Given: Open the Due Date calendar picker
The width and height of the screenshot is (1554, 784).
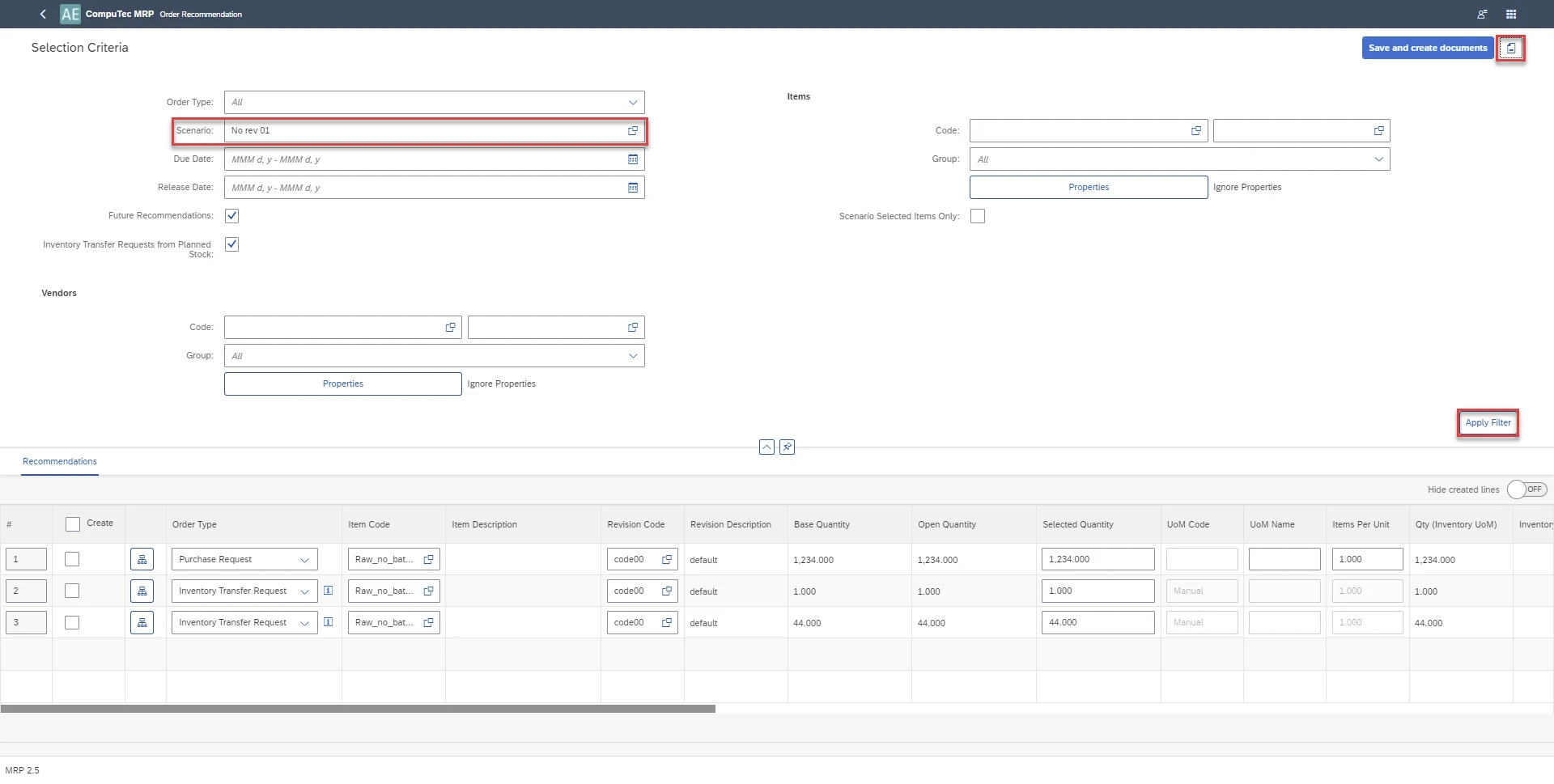Looking at the screenshot, I should coord(633,159).
